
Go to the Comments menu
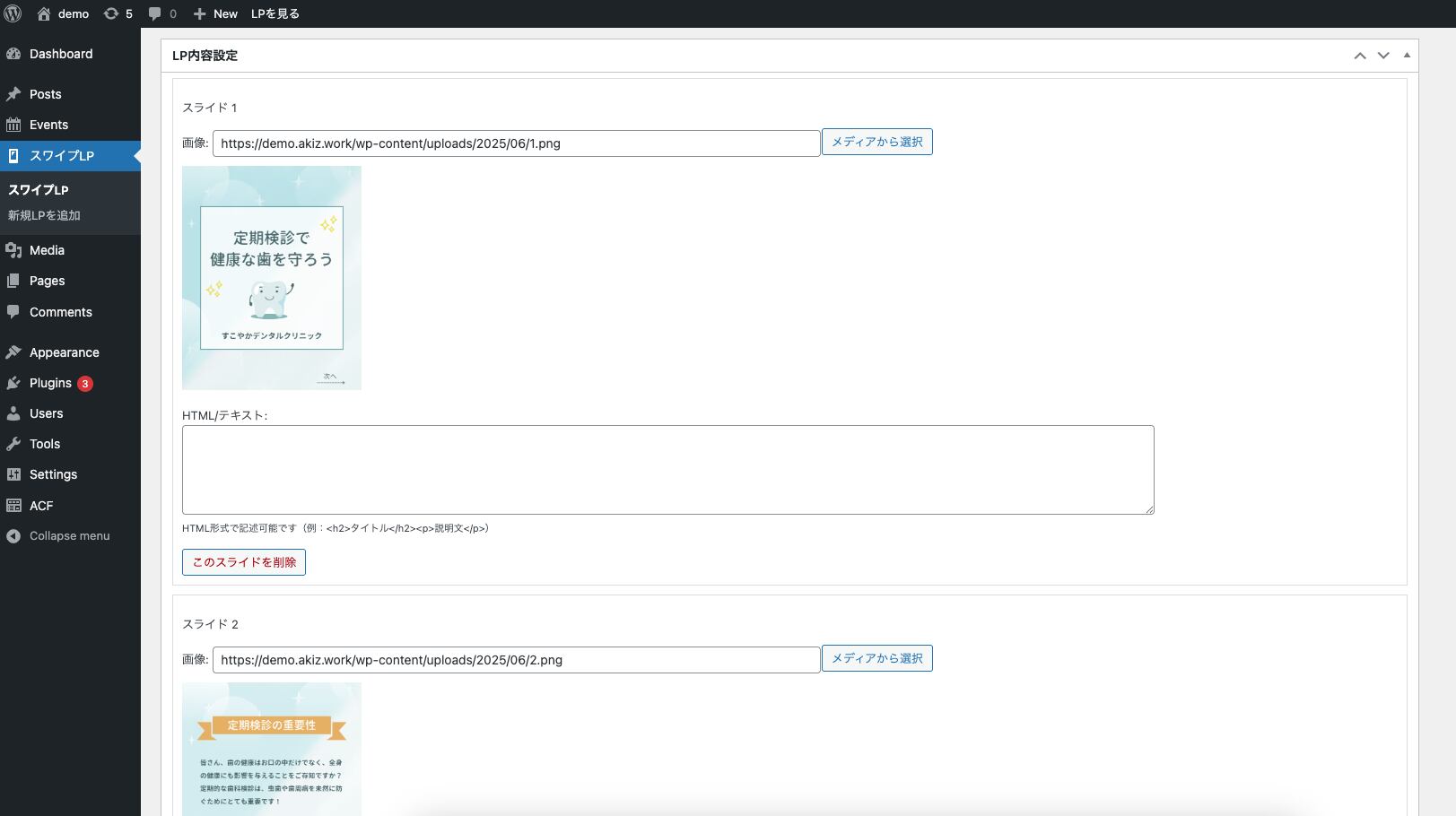70,312
